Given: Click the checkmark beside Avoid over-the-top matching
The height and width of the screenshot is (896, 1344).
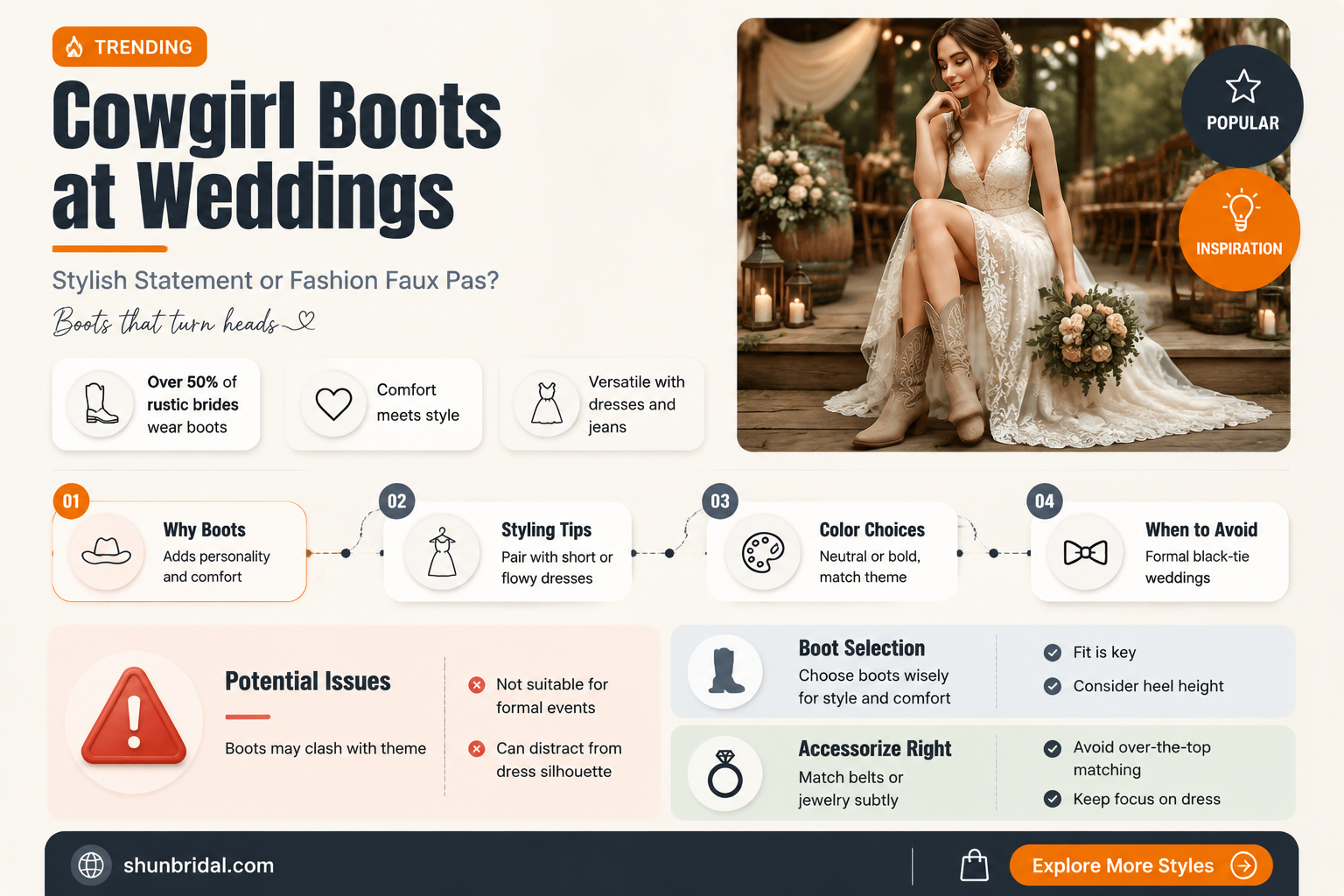Looking at the screenshot, I should (x=1053, y=748).
